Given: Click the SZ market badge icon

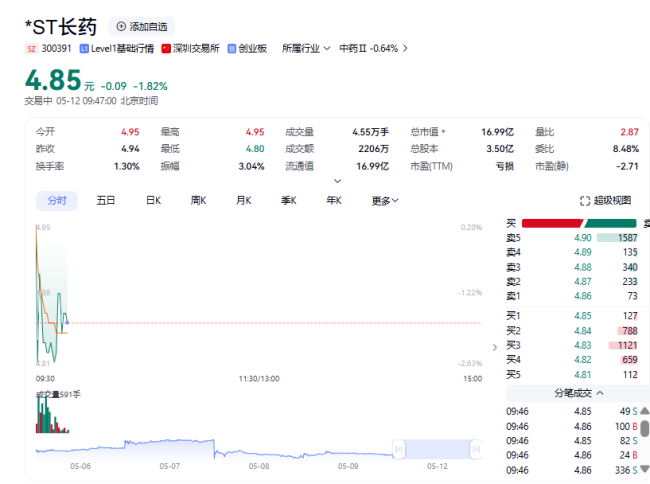Looking at the screenshot, I should [31, 48].
